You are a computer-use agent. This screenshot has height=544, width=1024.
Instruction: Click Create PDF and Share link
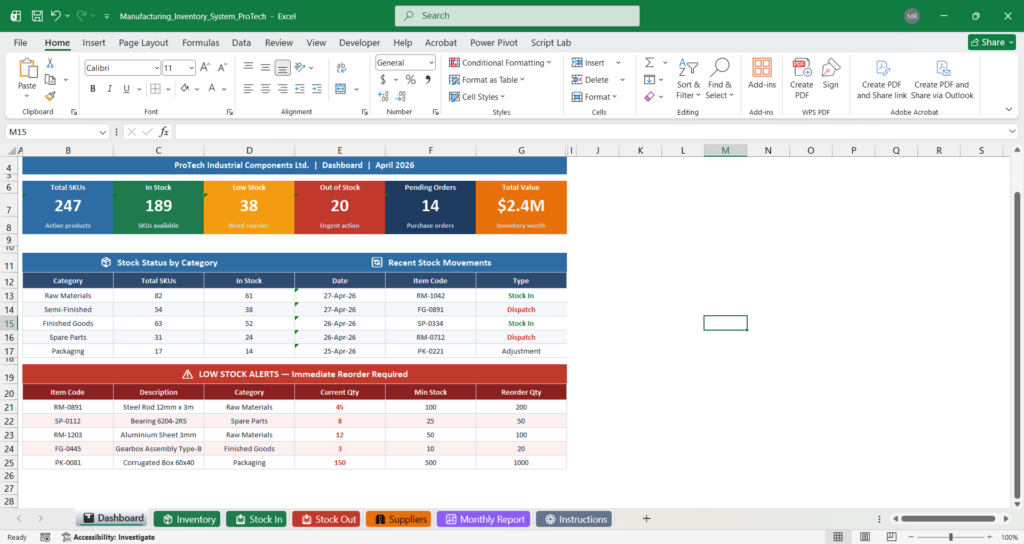[882, 78]
